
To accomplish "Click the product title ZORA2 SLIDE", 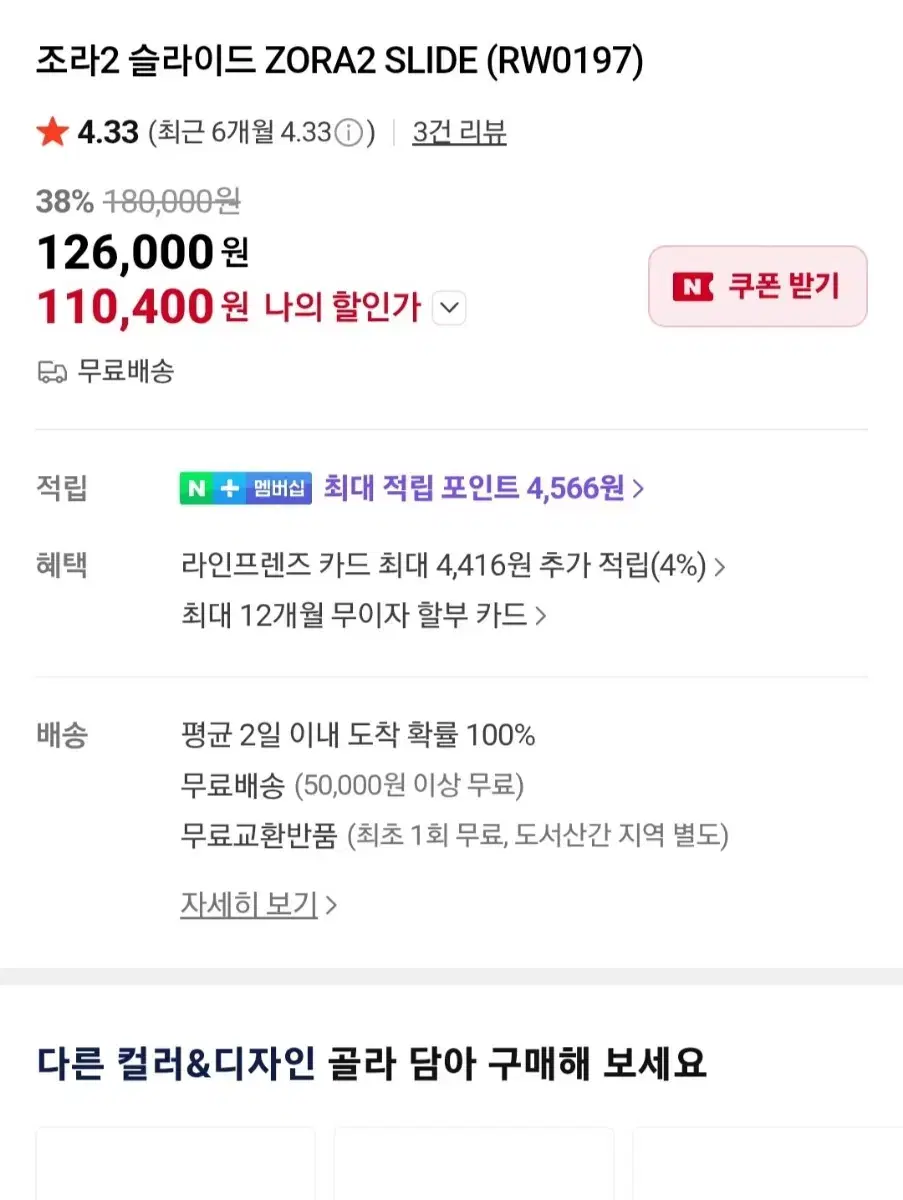I will pos(339,62).
